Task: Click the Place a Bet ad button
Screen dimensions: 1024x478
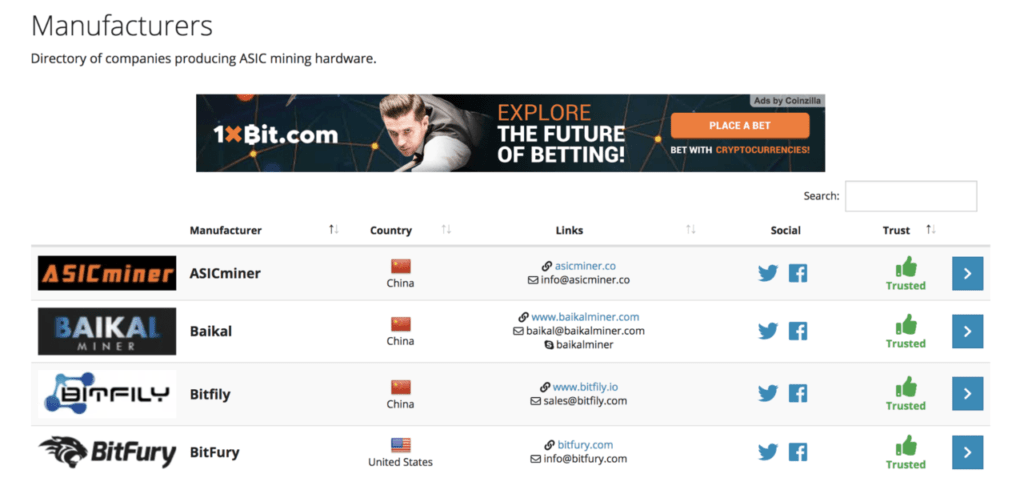Action: [740, 125]
